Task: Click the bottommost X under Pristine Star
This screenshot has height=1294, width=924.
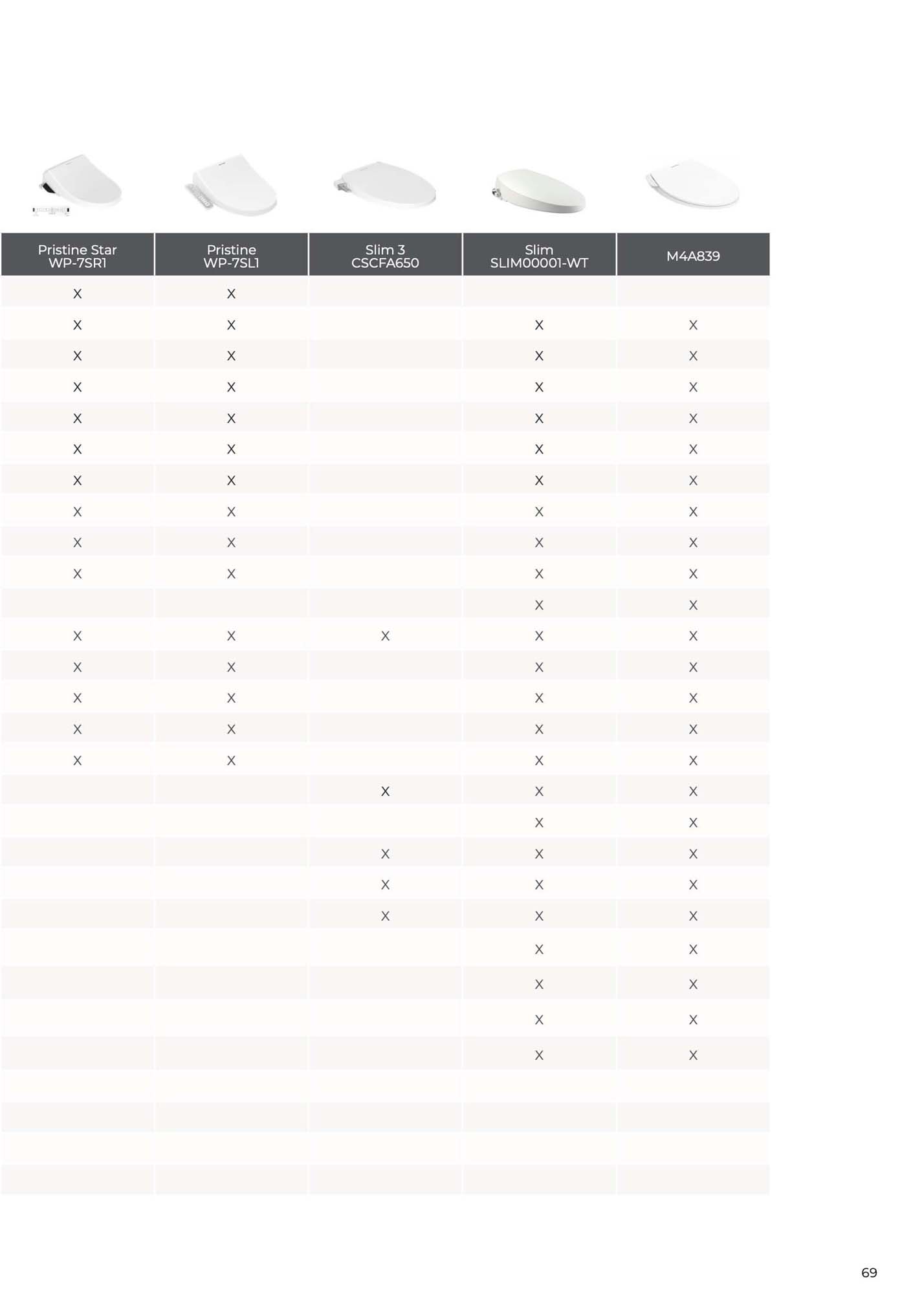Action: point(77,761)
